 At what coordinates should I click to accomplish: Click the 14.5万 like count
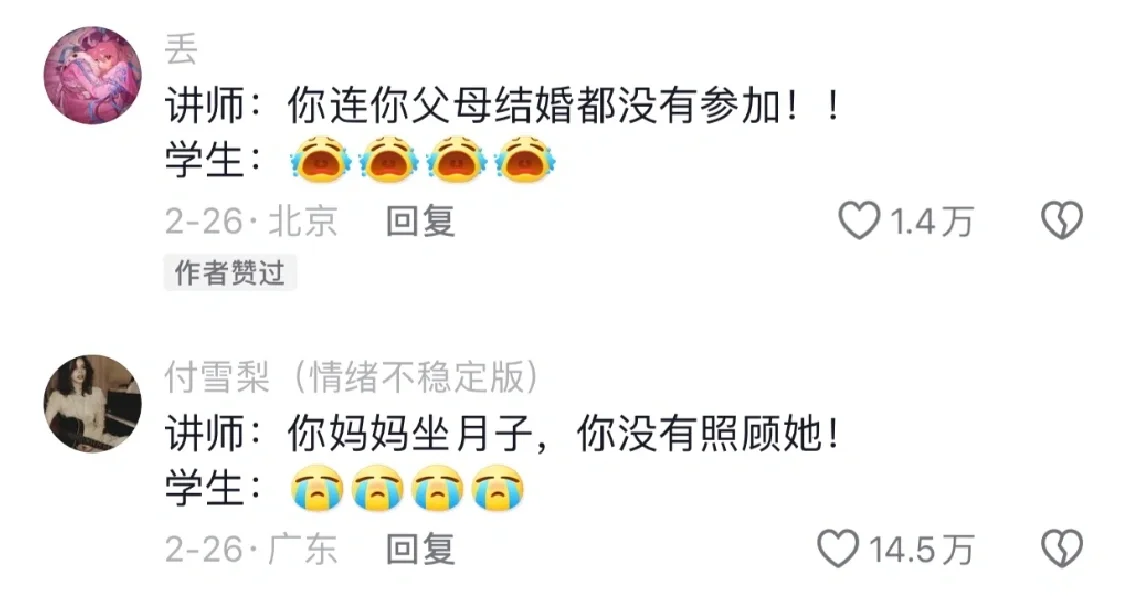point(922,550)
